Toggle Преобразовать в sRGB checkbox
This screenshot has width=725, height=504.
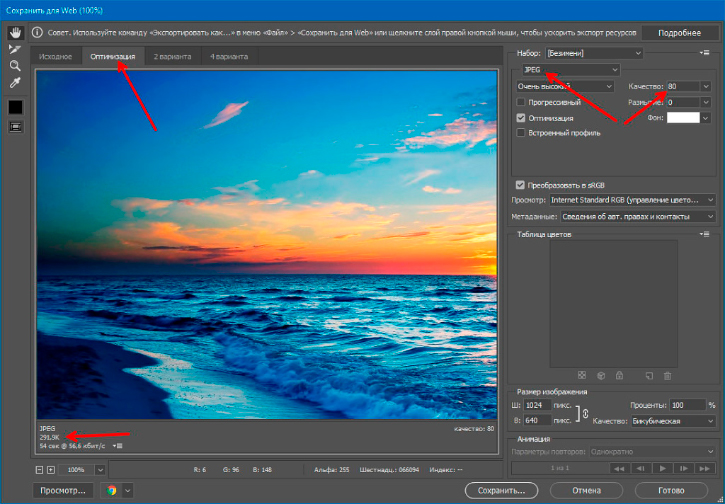click(520, 185)
